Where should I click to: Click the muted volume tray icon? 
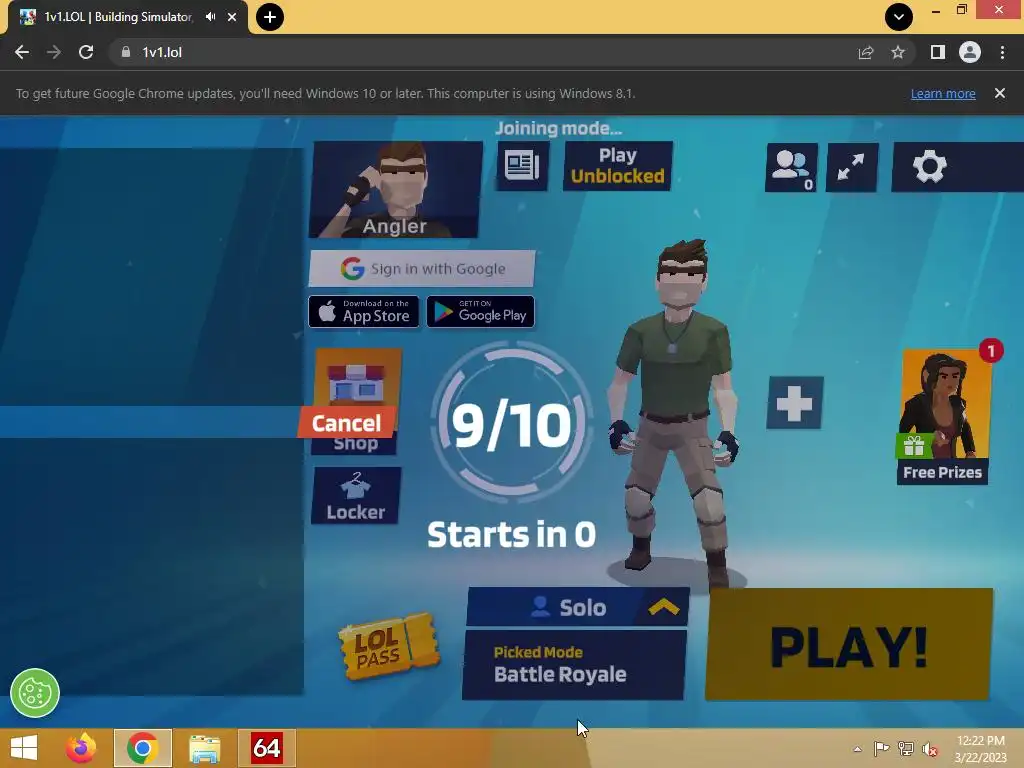[929, 749]
